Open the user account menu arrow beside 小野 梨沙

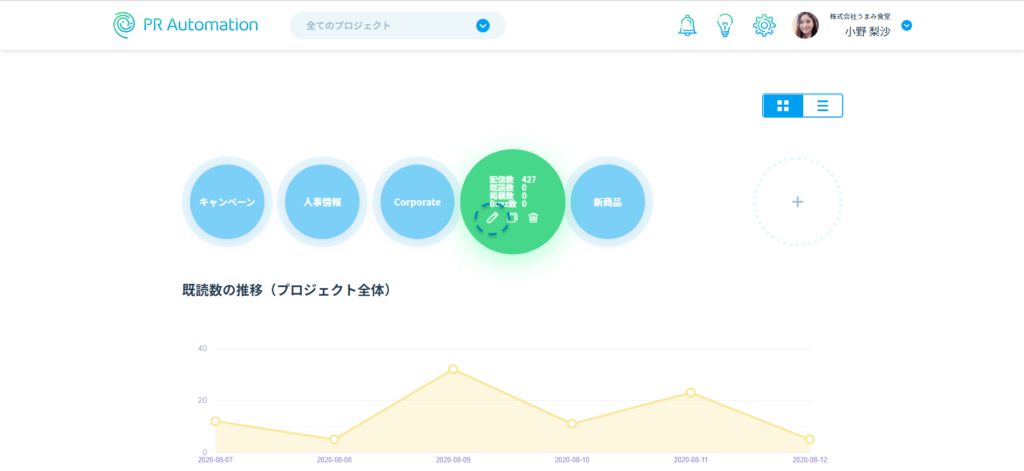click(907, 25)
